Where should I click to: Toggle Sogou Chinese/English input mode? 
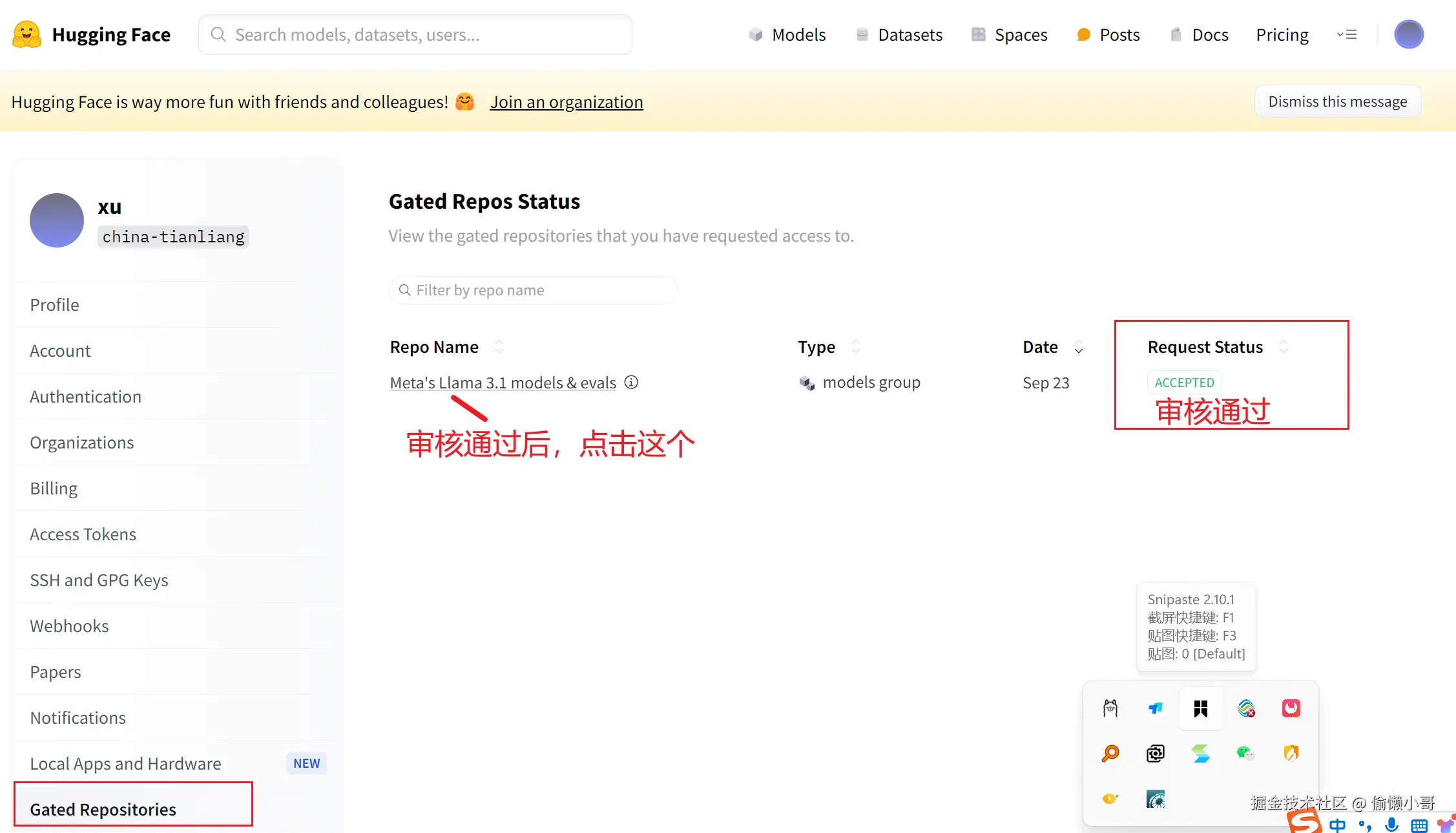tap(1337, 825)
